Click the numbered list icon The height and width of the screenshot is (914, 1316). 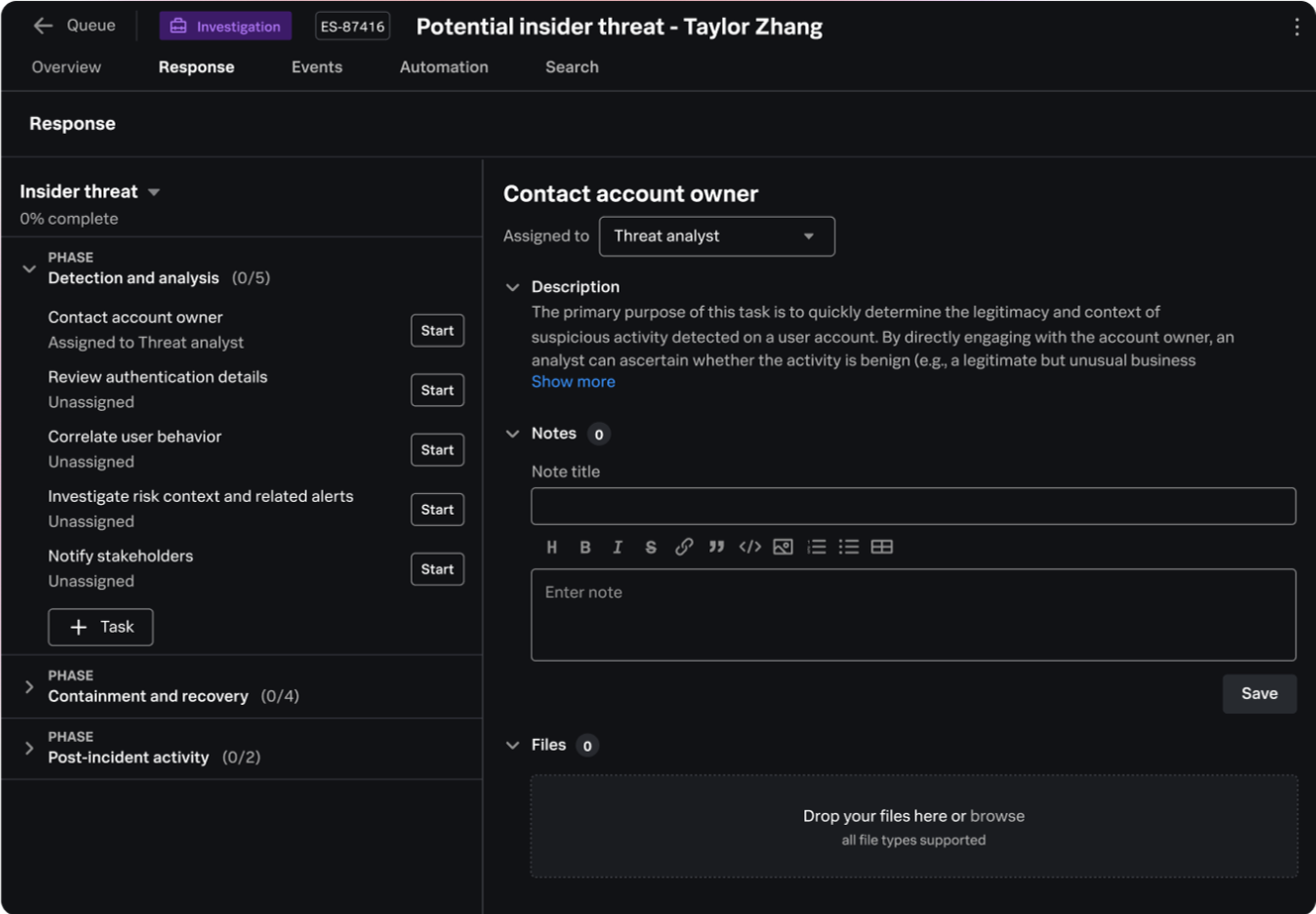coord(816,547)
